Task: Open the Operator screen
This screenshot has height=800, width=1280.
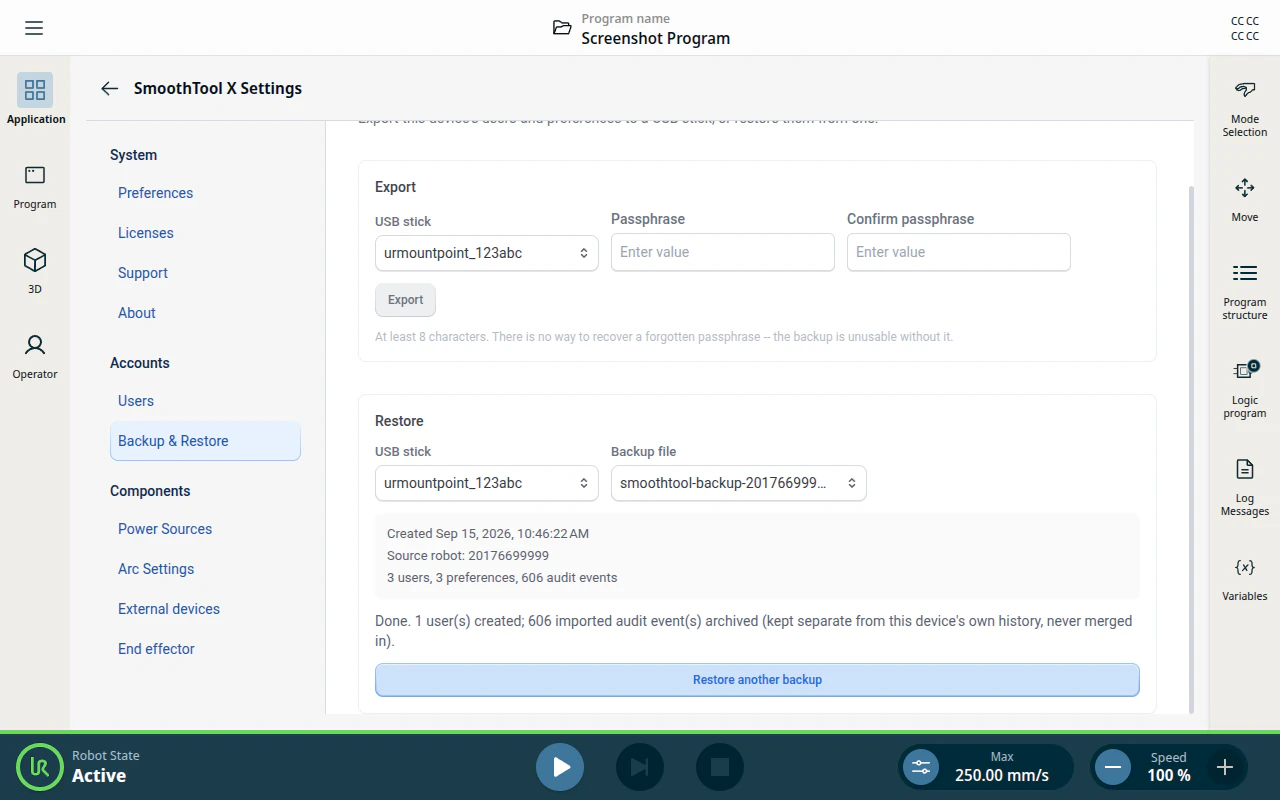Action: click(x=35, y=356)
